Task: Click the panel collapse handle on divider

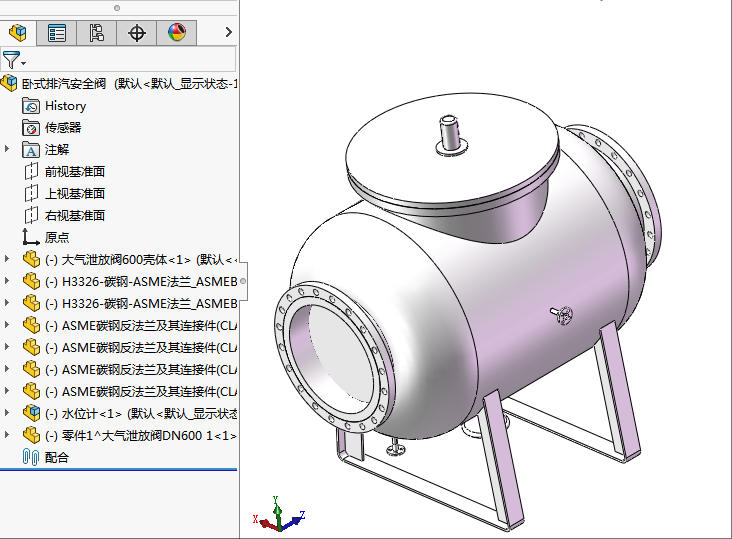Action: 243,281
